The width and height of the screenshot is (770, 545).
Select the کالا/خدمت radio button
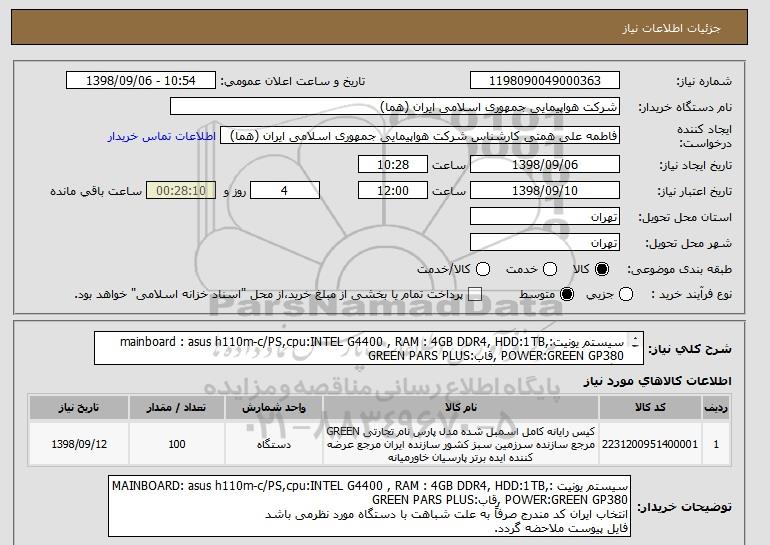click(483, 269)
